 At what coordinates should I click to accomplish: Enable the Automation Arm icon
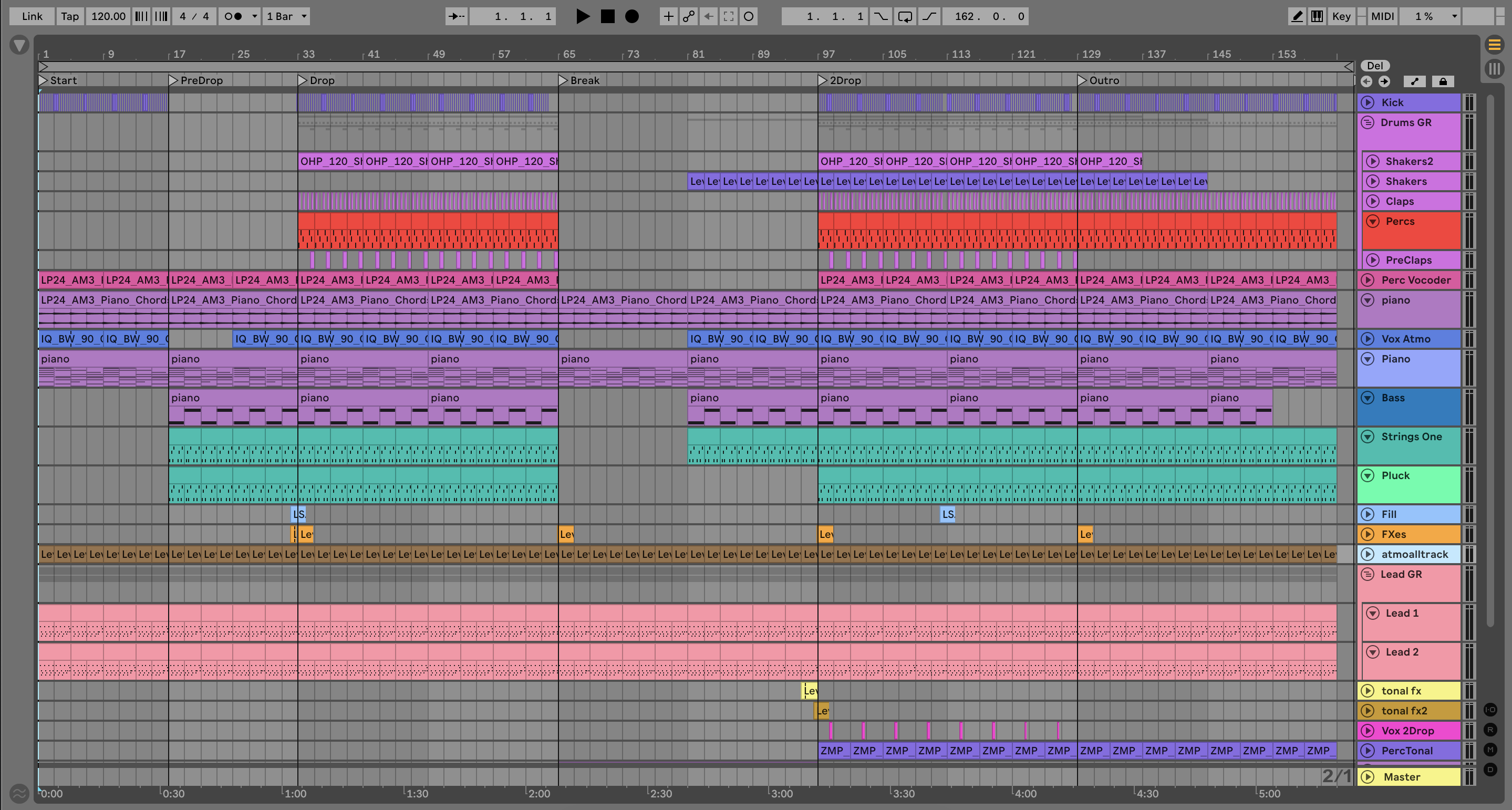[x=689, y=16]
